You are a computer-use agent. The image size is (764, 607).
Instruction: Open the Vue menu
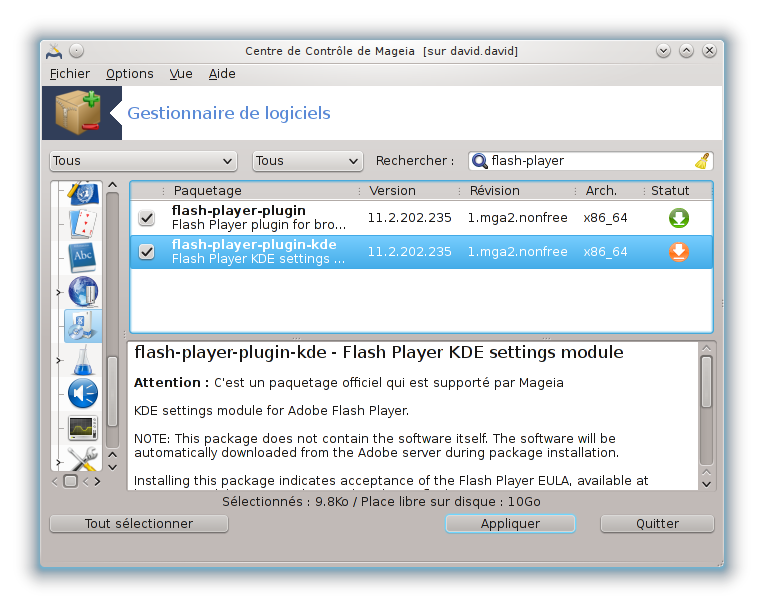pyautogui.click(x=181, y=74)
